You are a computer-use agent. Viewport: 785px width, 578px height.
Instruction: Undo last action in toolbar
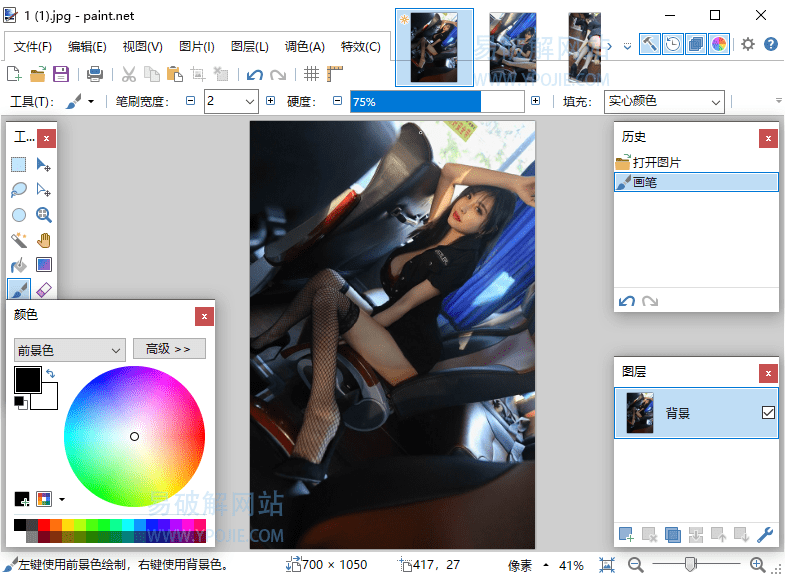pyautogui.click(x=255, y=75)
